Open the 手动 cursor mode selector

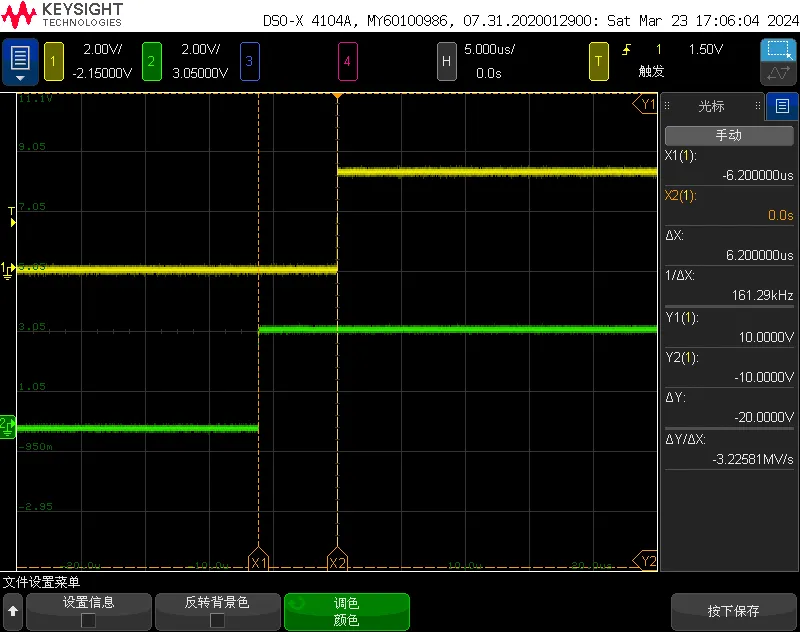[x=728, y=135]
